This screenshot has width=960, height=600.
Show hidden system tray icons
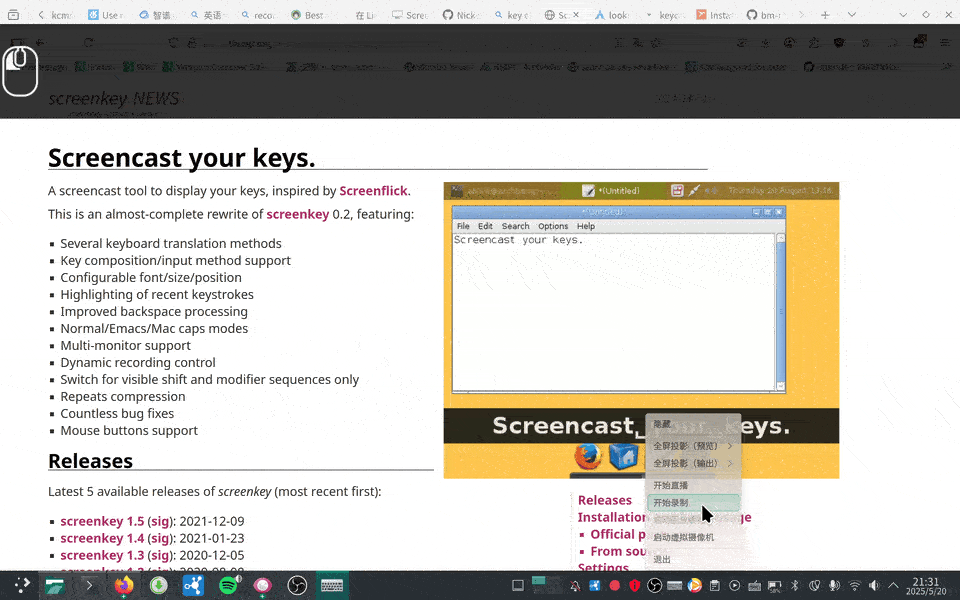[894, 586]
